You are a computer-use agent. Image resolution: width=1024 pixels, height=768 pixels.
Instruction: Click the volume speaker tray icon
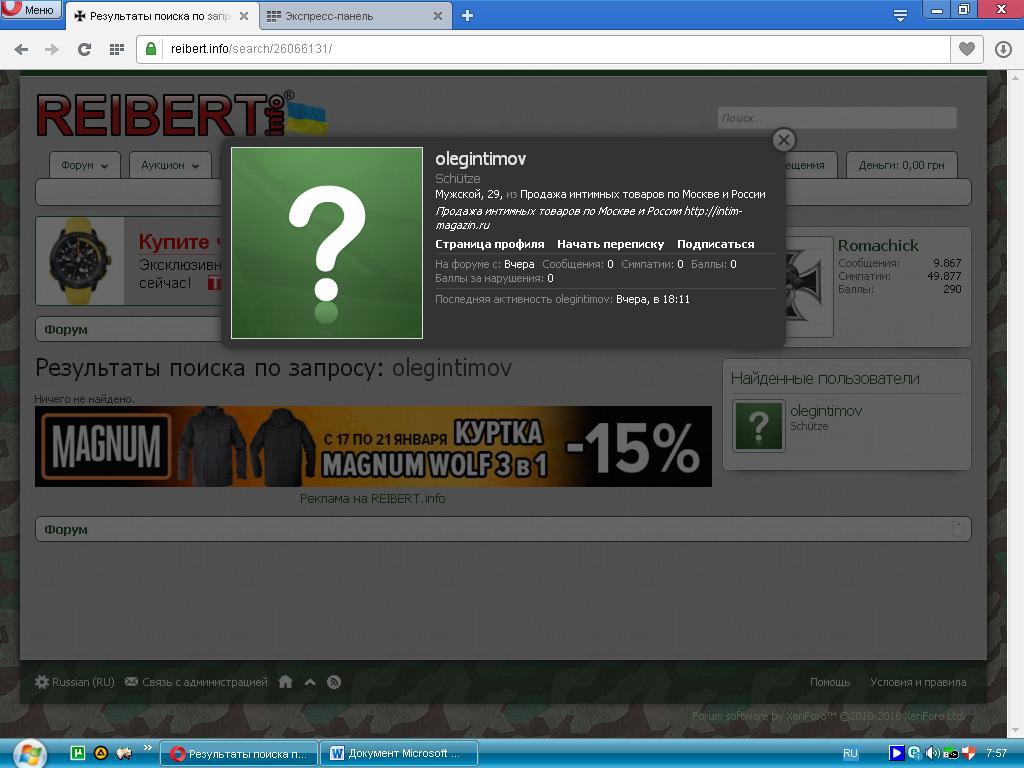pos(932,753)
